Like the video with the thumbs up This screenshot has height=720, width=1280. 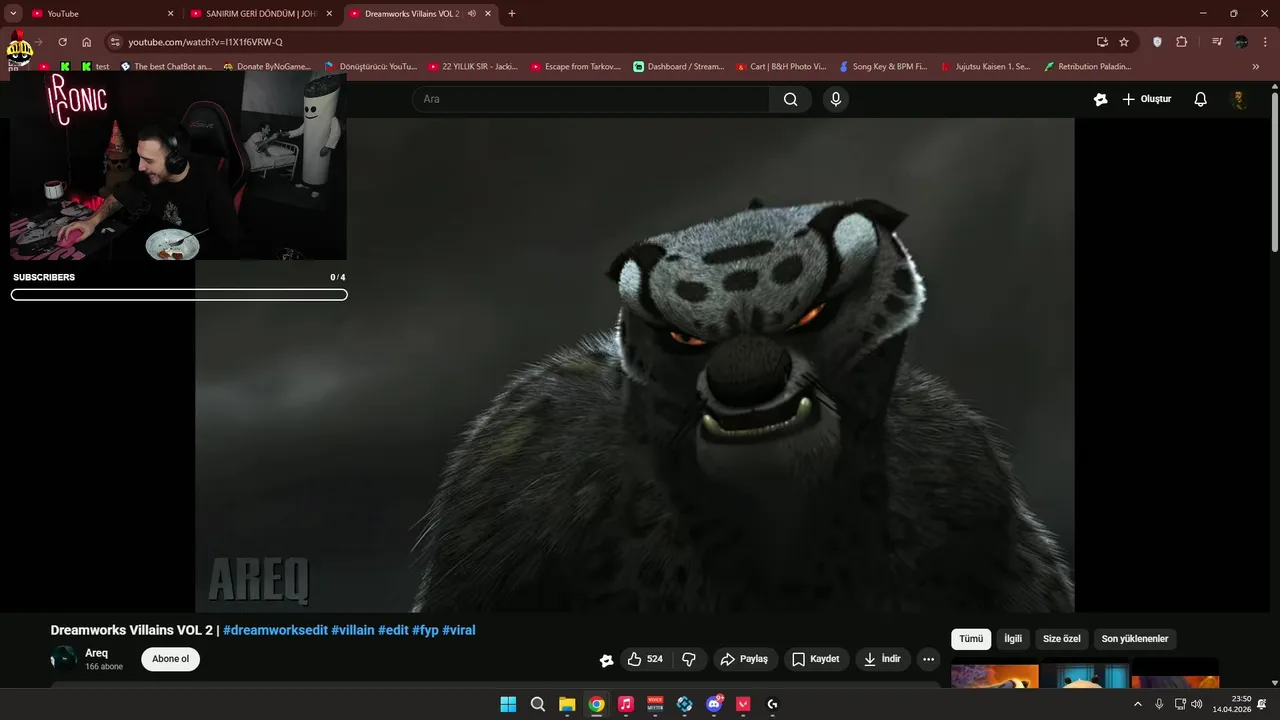click(646, 659)
